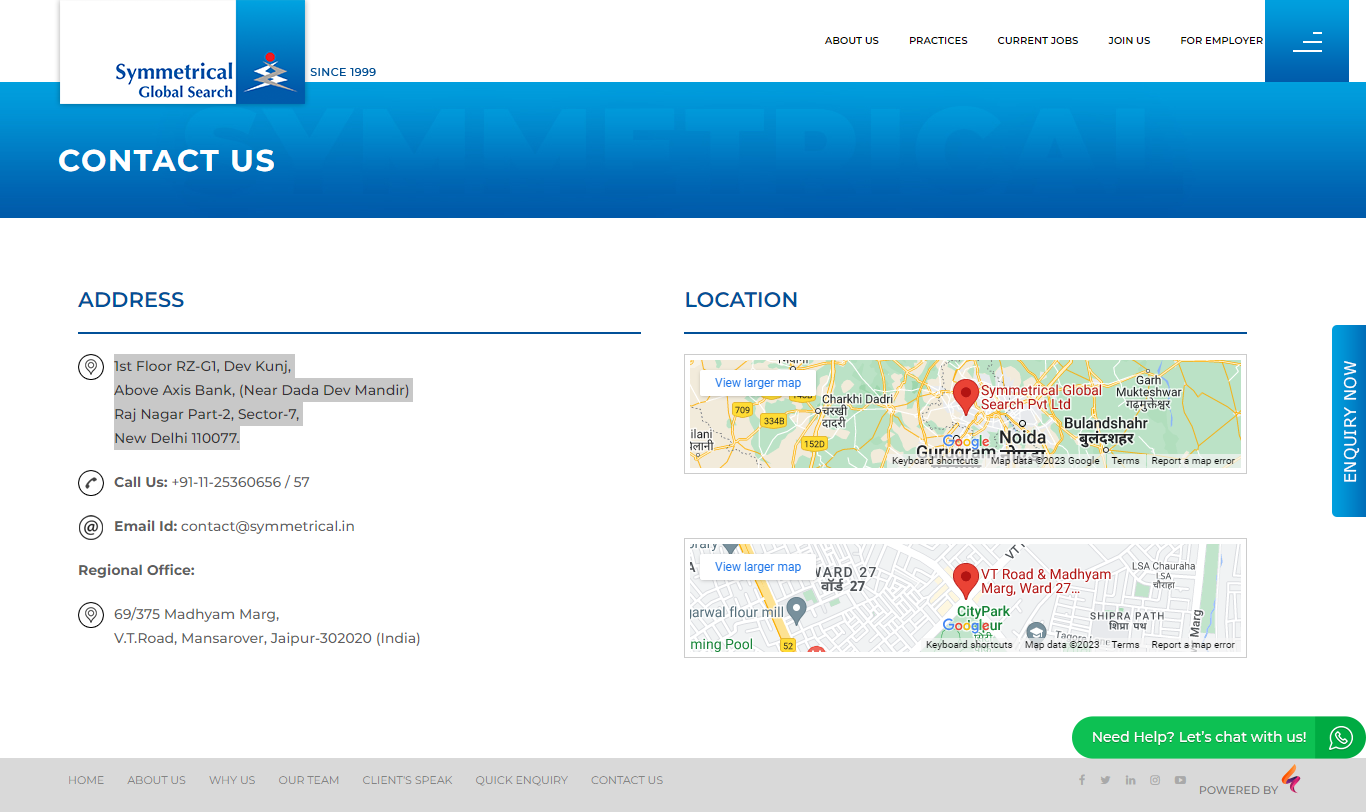Click Report a map error on Jaipur map
Screen dimensions: 1366x812
coord(1193,645)
